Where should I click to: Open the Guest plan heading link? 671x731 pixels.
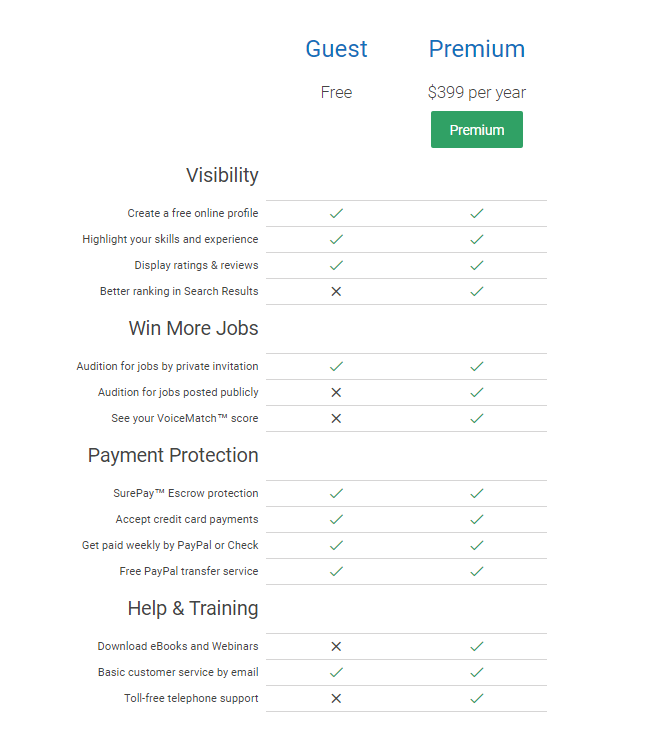pyautogui.click(x=336, y=49)
